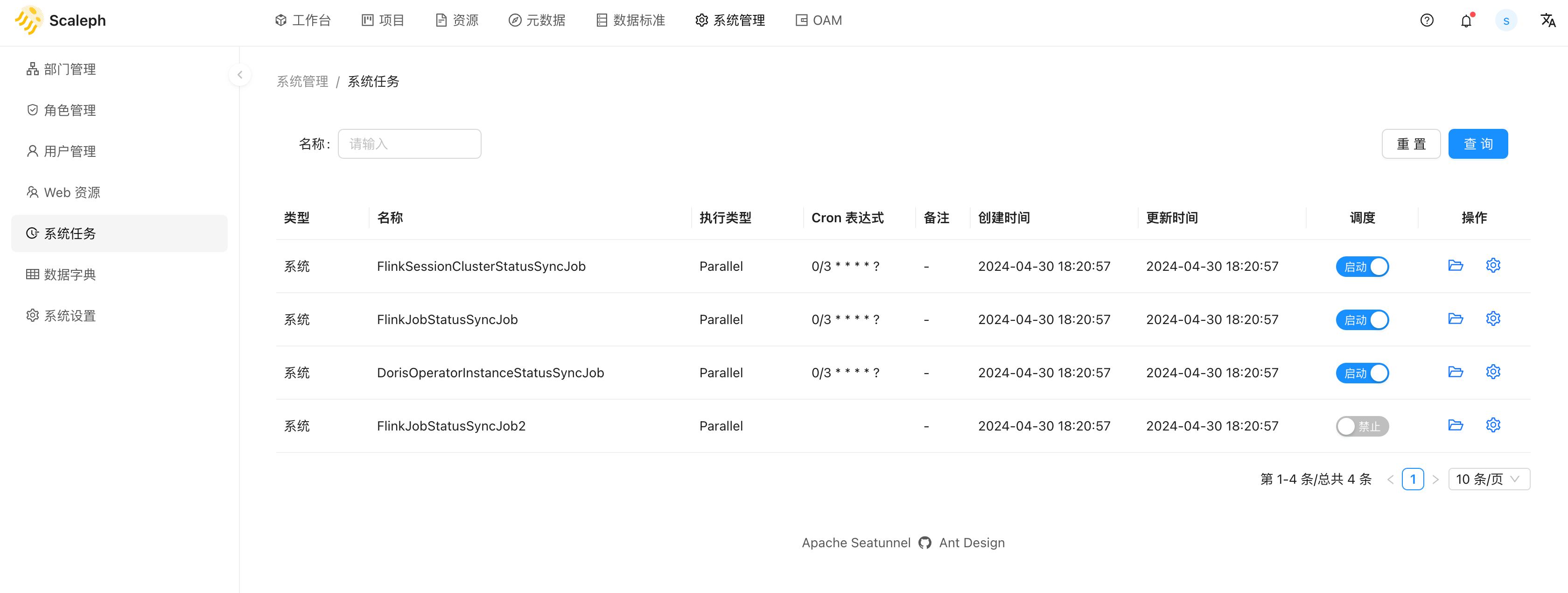
Task: Open Apache Seatunnel footer link
Action: (x=856, y=543)
